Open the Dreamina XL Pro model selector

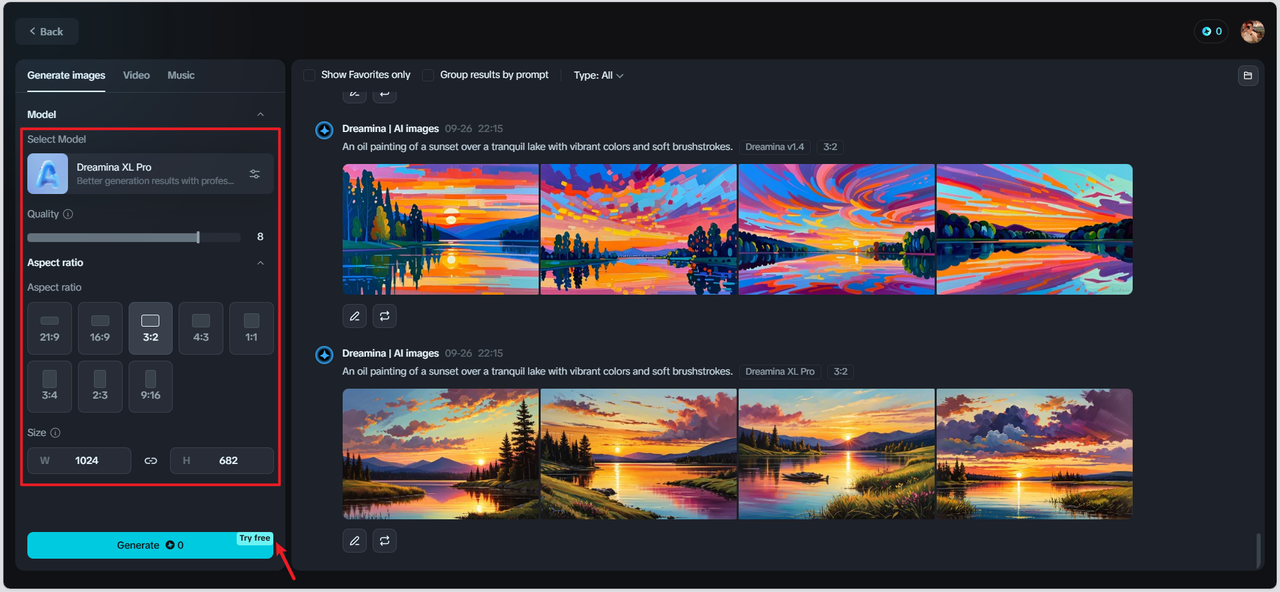tap(150, 174)
